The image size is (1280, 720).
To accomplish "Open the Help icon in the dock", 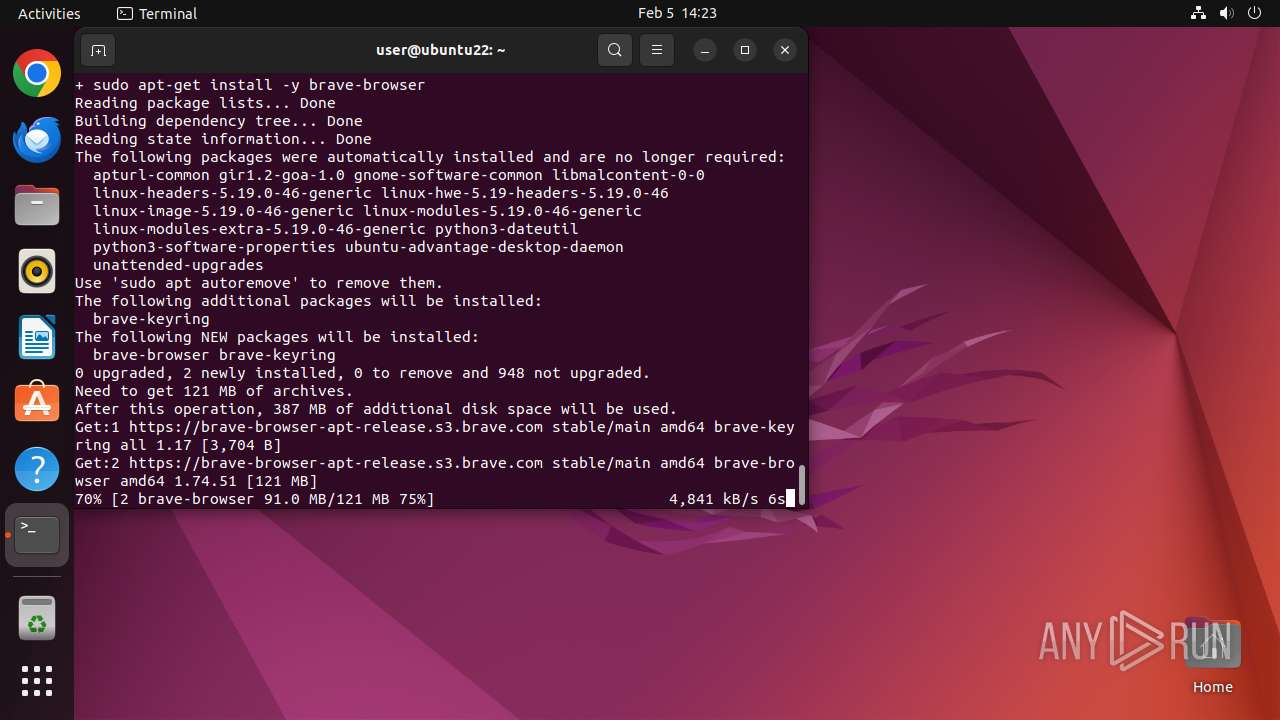I will [37, 468].
